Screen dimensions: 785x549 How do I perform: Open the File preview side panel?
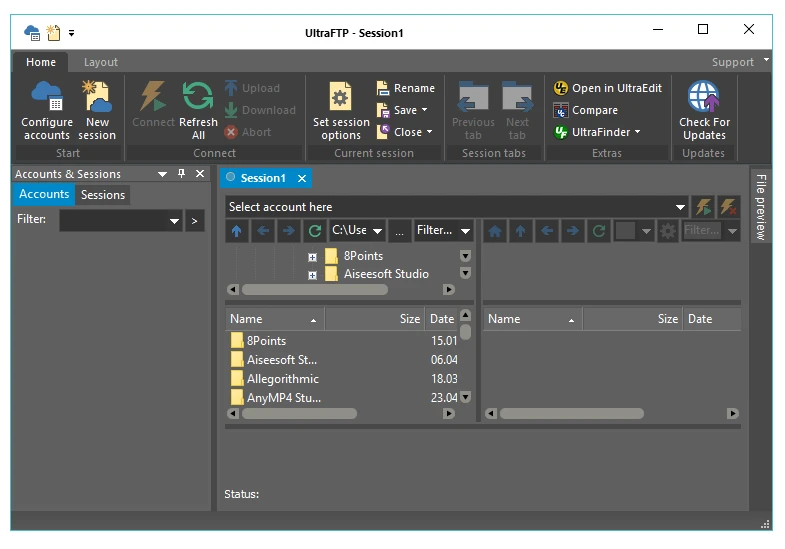761,206
